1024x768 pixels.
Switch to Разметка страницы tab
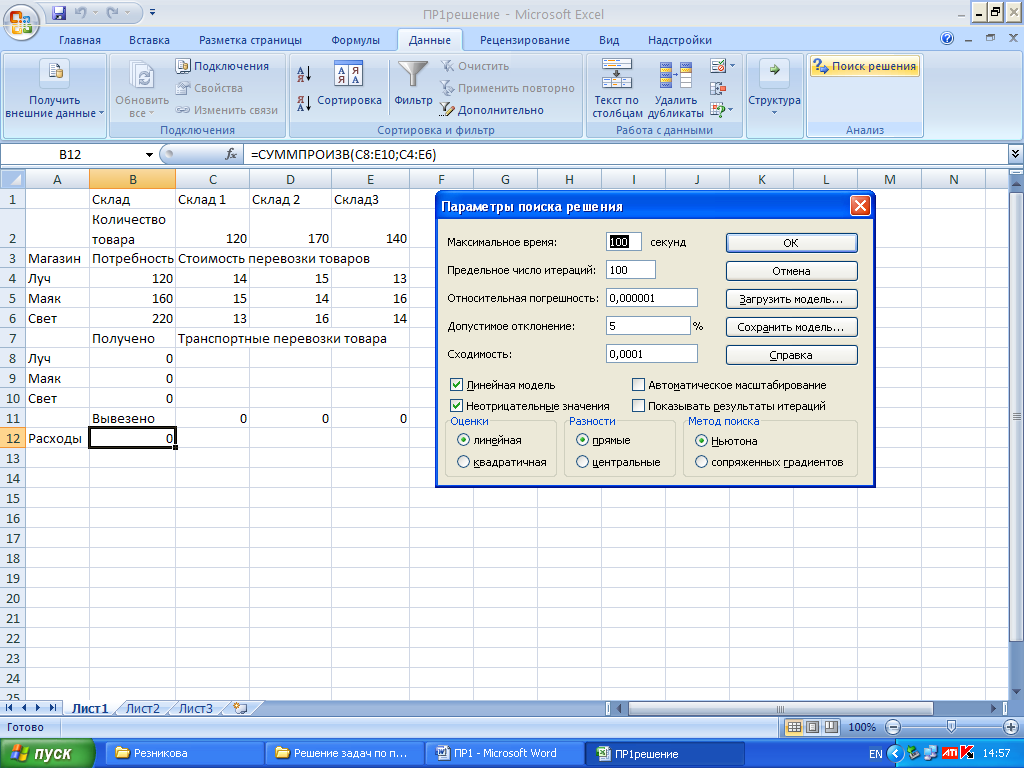point(250,40)
